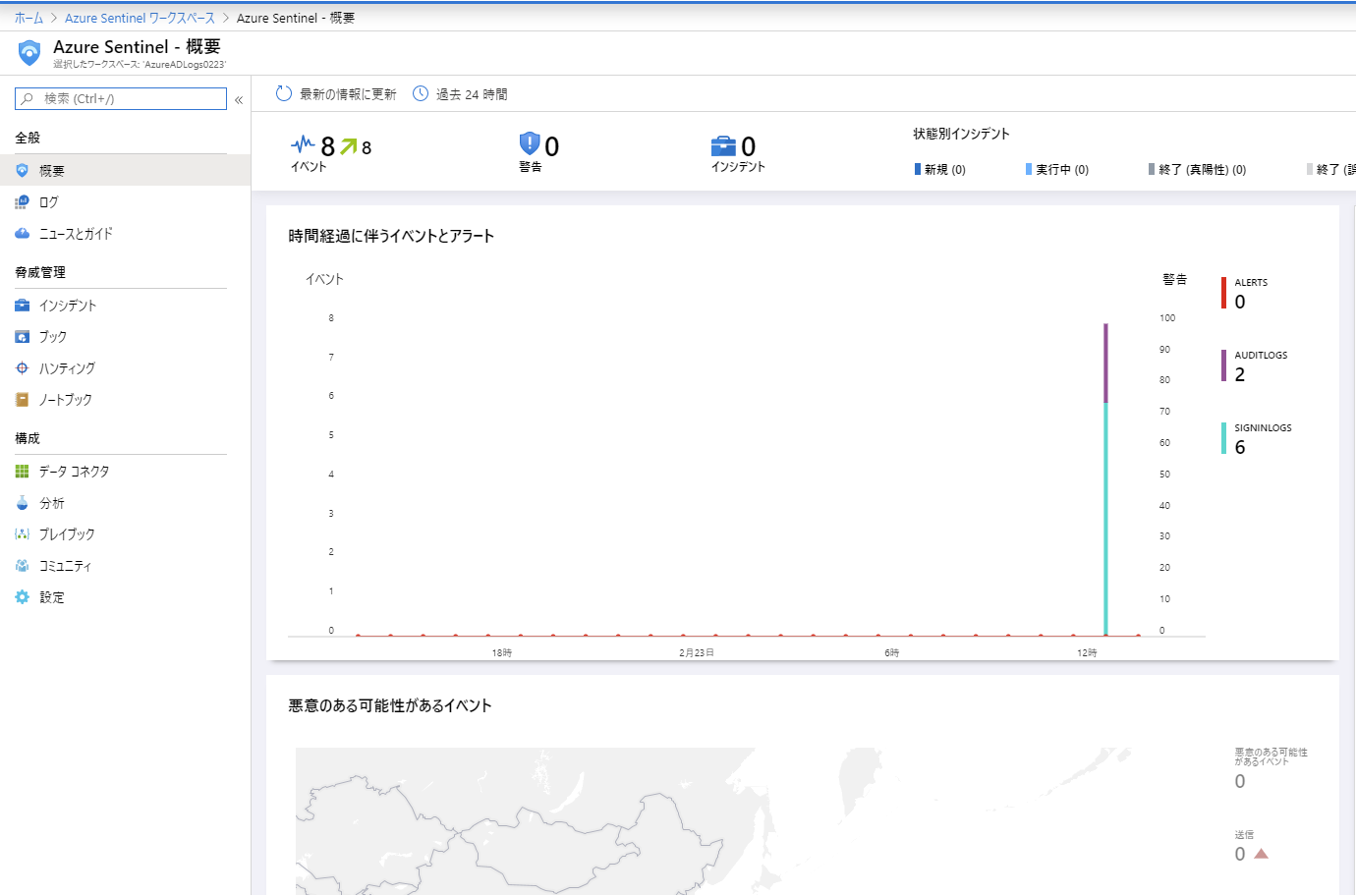Screen dimensions: 1356x896
Task: Open ノートブック menu item
Action: pyautogui.click(x=125, y=400)
